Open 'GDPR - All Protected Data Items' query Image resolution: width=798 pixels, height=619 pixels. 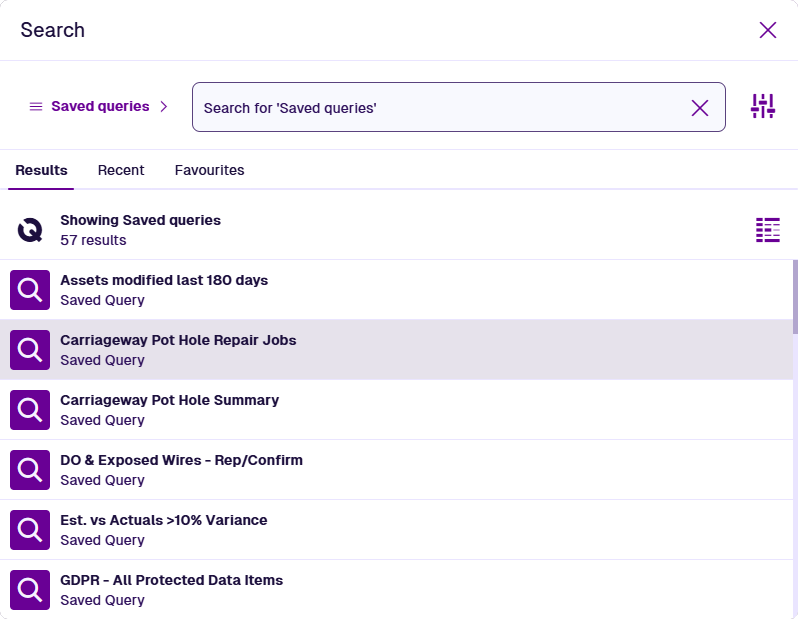[x=171, y=580]
